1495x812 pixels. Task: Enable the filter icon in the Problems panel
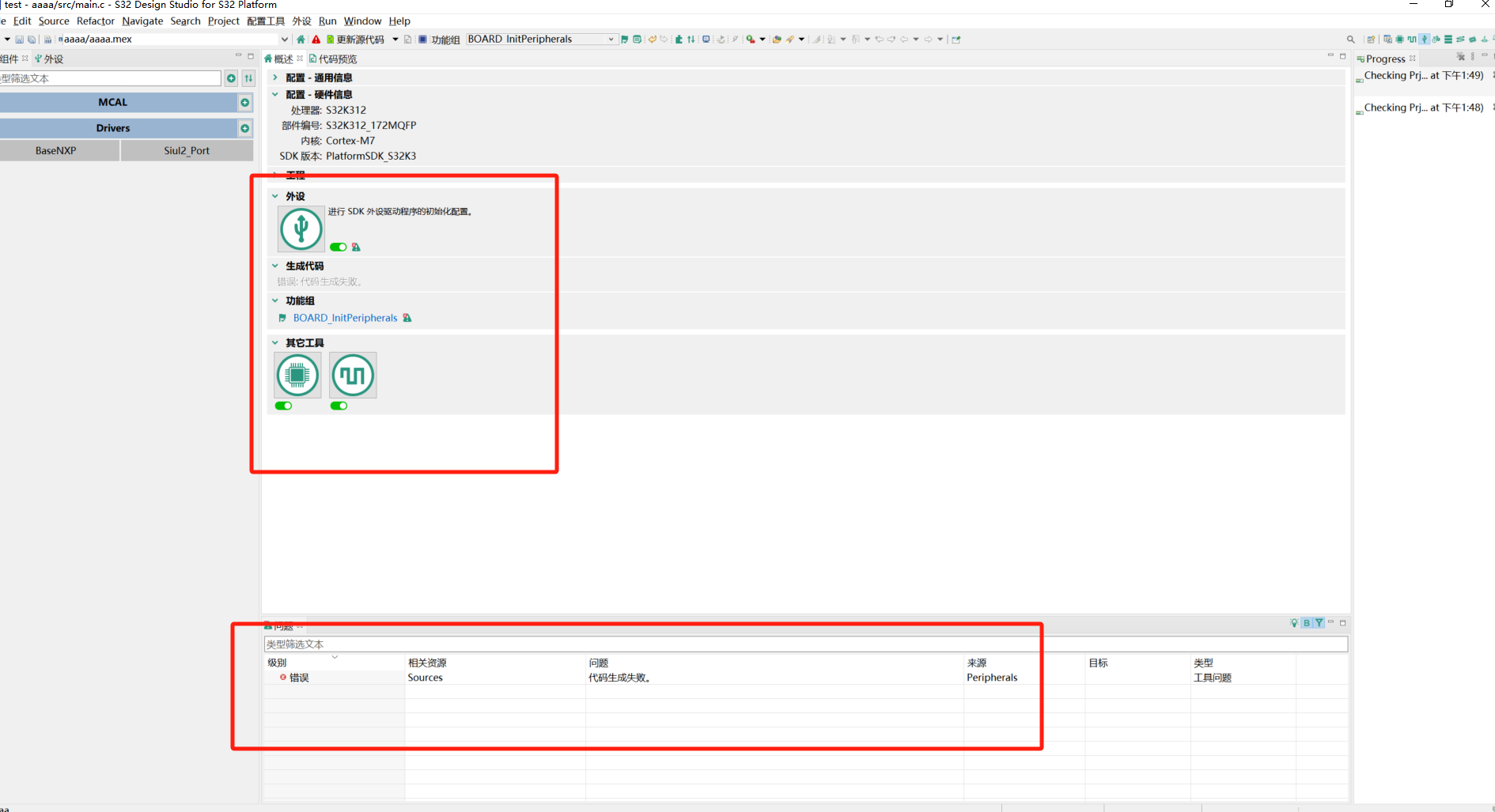[1318, 622]
